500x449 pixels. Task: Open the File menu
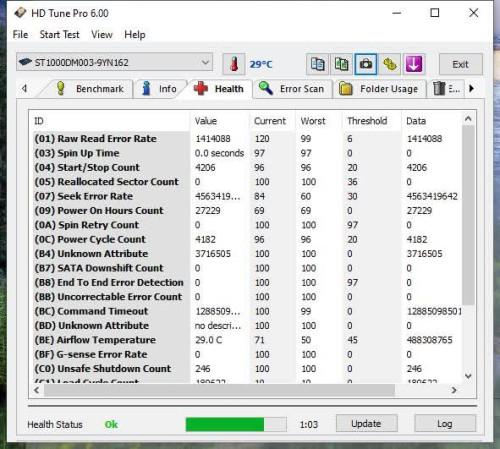coord(20,34)
